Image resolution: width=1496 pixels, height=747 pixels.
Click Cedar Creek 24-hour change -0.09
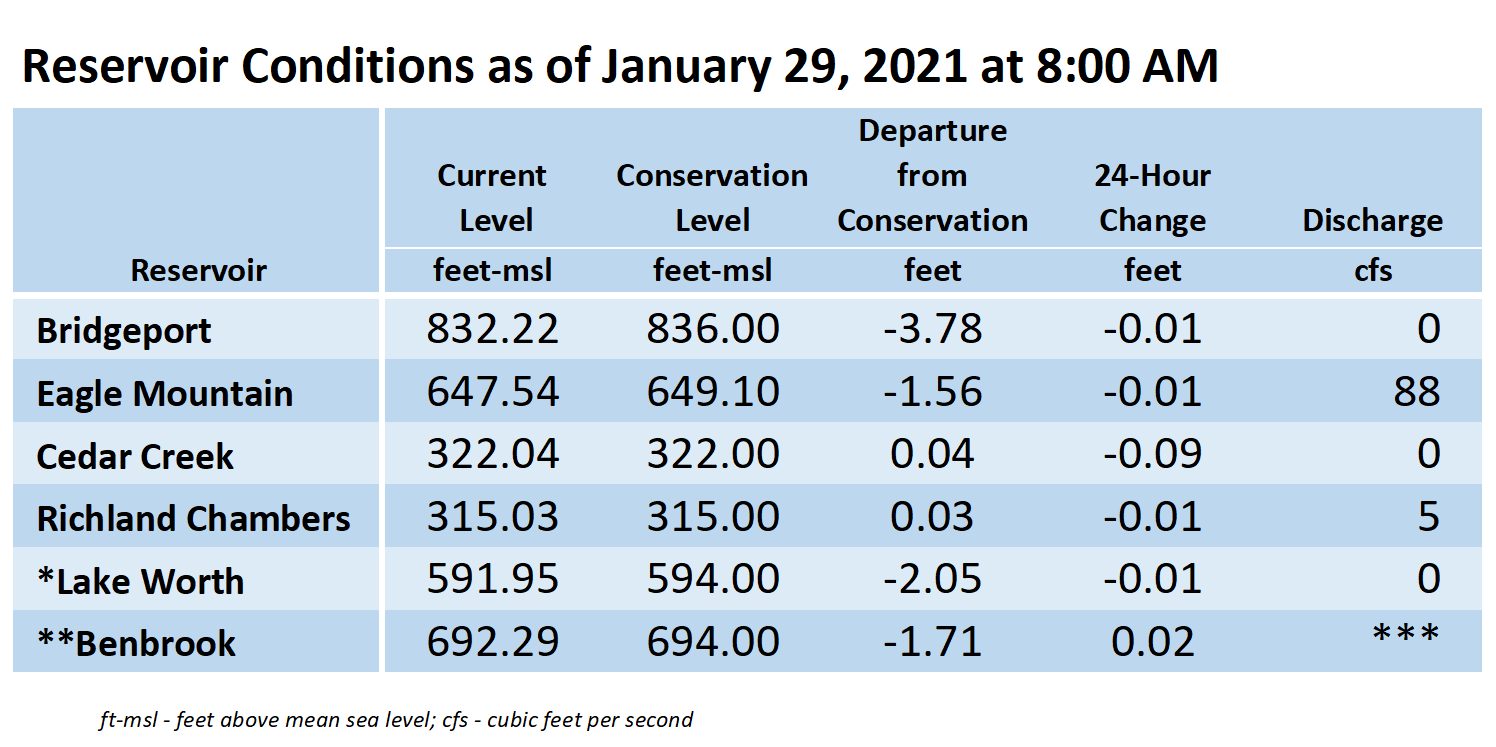(x=1153, y=453)
